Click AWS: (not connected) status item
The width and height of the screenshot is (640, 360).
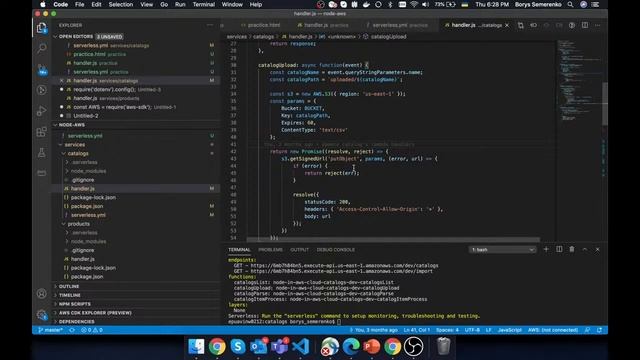point(553,330)
